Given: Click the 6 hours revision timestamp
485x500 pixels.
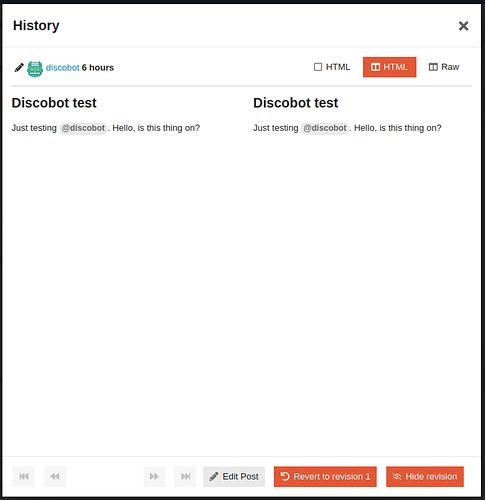Looking at the screenshot, I should tap(98, 68).
